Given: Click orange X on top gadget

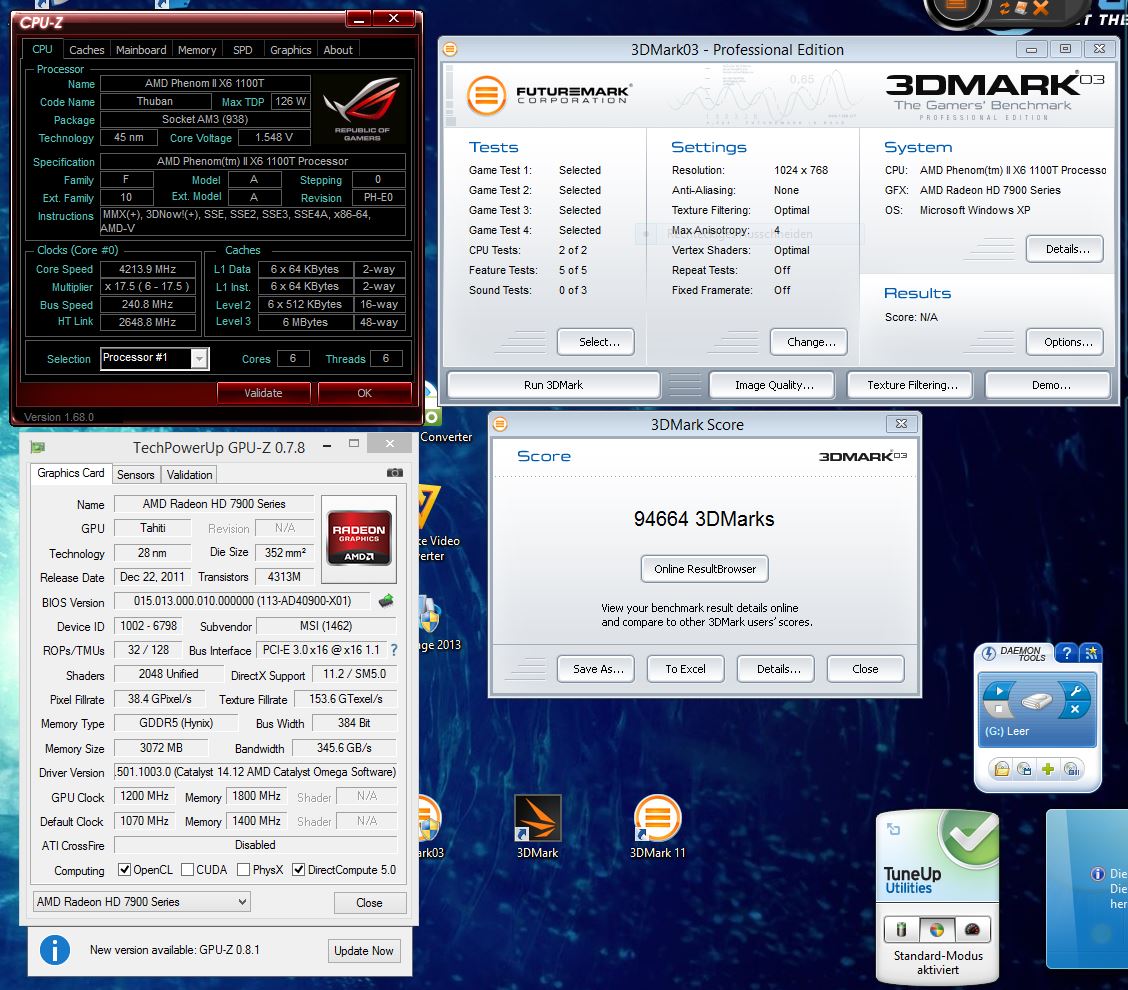Looking at the screenshot, I should point(1040,8).
